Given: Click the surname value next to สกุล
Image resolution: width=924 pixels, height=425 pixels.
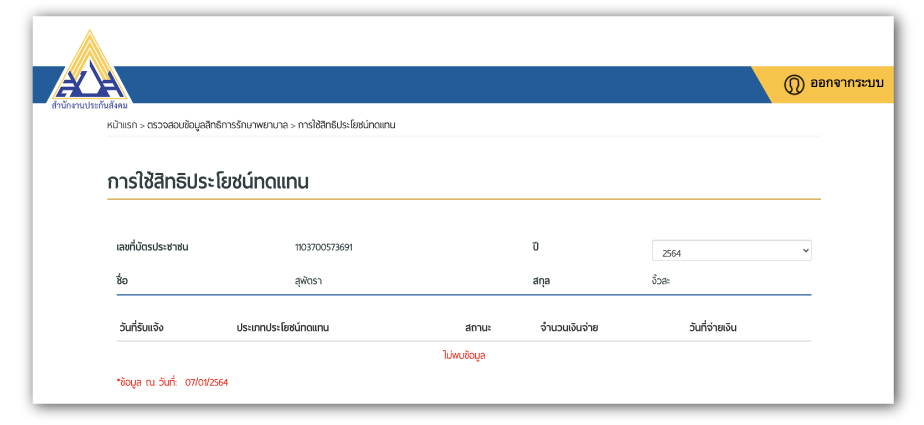Looking at the screenshot, I should 660,281.
